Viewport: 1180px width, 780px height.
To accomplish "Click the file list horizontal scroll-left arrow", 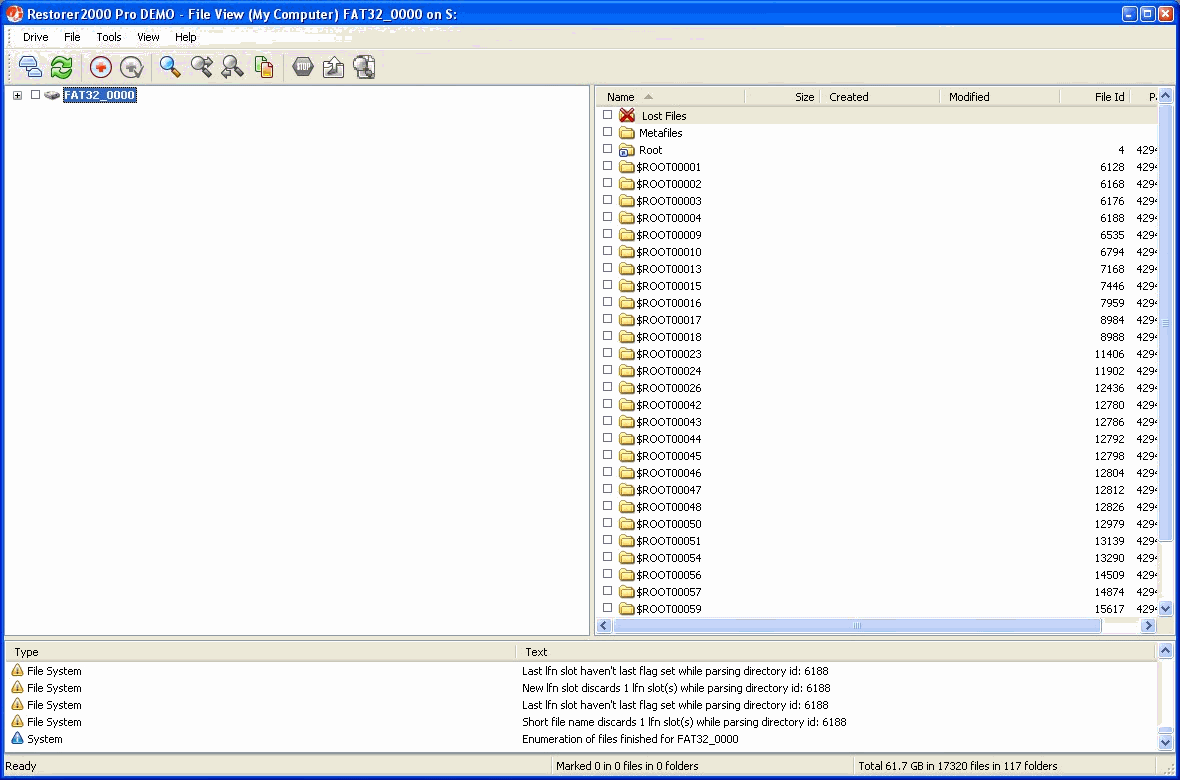I will 604,626.
